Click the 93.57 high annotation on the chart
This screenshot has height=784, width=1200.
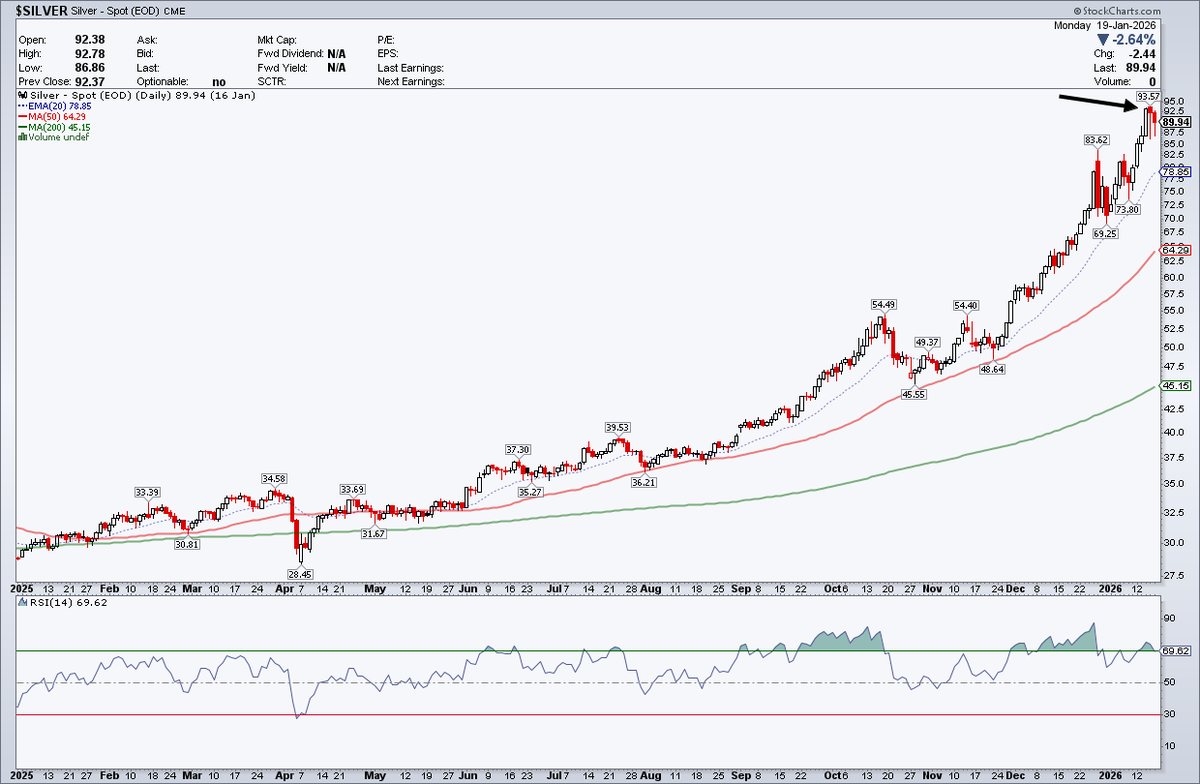1148,97
